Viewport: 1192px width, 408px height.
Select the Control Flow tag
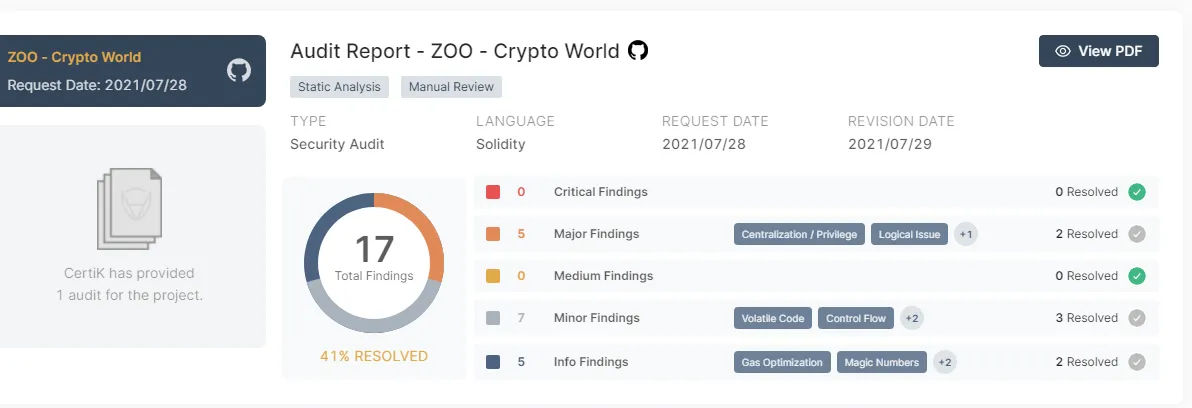[856, 318]
